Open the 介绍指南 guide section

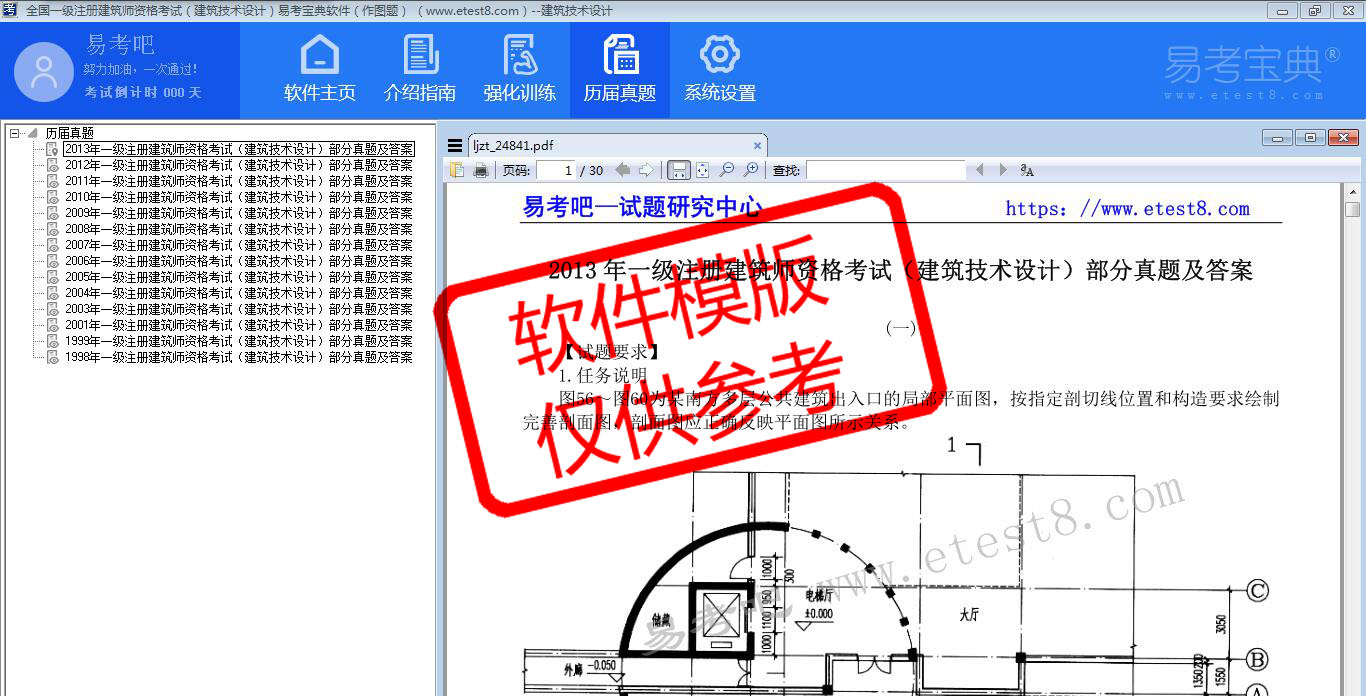coord(420,69)
